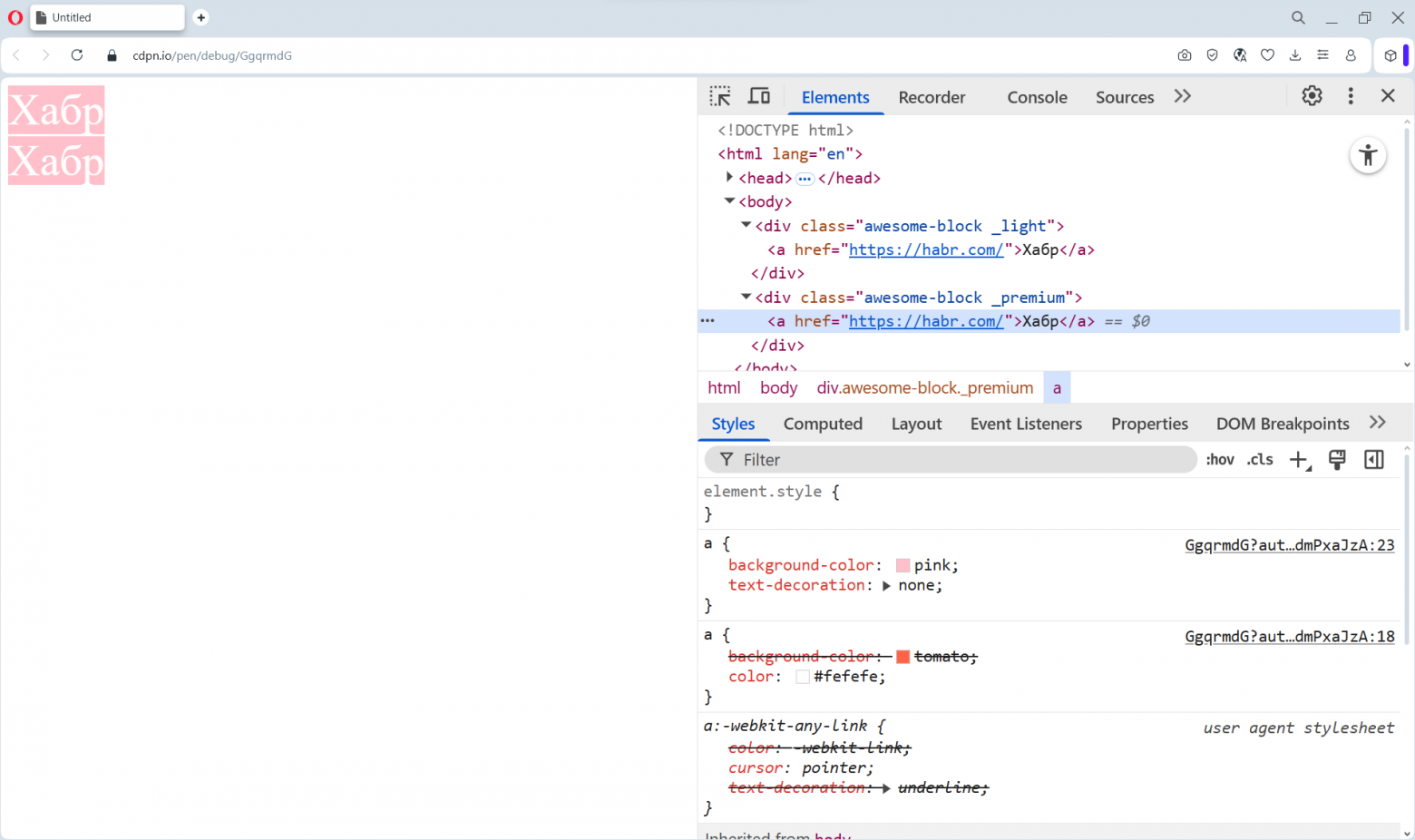Open DevTools three-dot customize menu
The image size is (1415, 840).
pyautogui.click(x=1351, y=96)
